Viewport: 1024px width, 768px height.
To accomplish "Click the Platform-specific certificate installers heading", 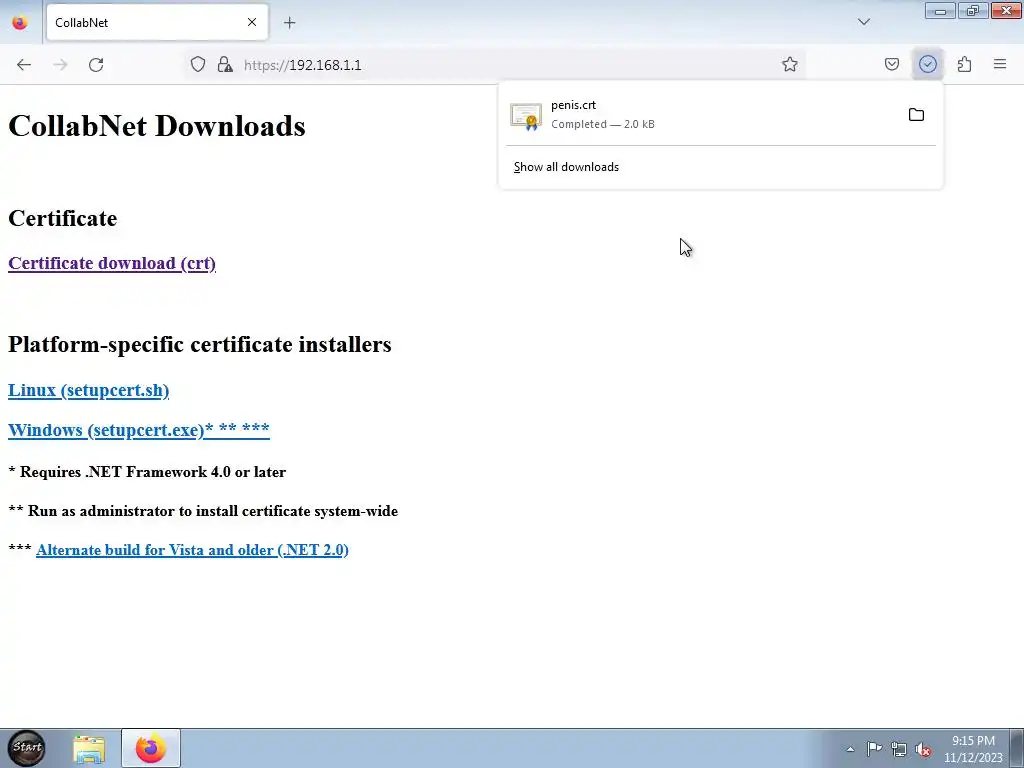I will tap(200, 344).
